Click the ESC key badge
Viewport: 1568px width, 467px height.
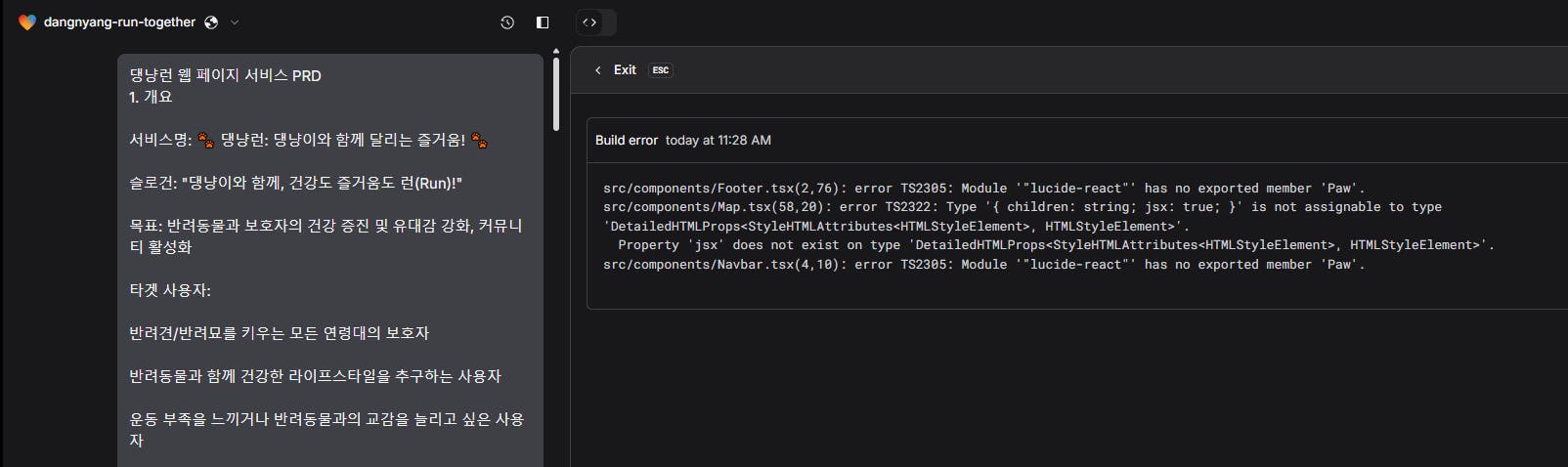tap(661, 70)
